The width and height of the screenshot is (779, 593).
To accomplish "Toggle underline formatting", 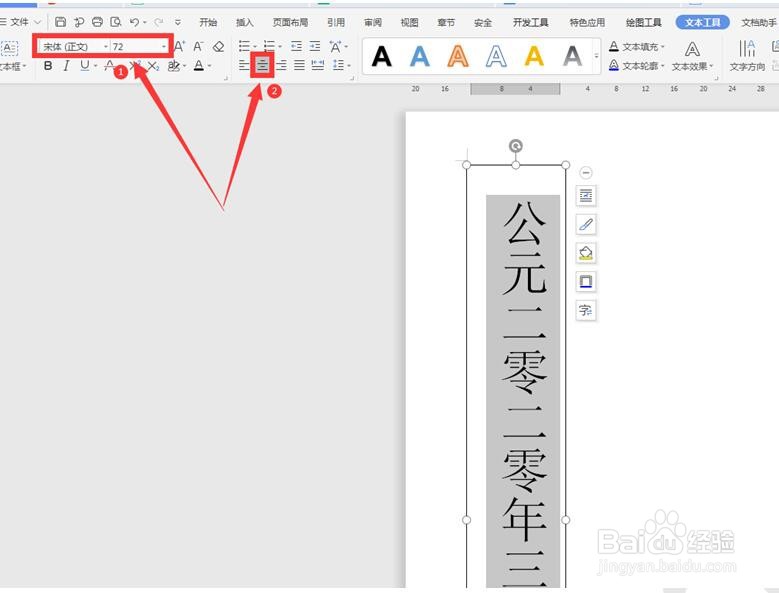I will 85,66.
